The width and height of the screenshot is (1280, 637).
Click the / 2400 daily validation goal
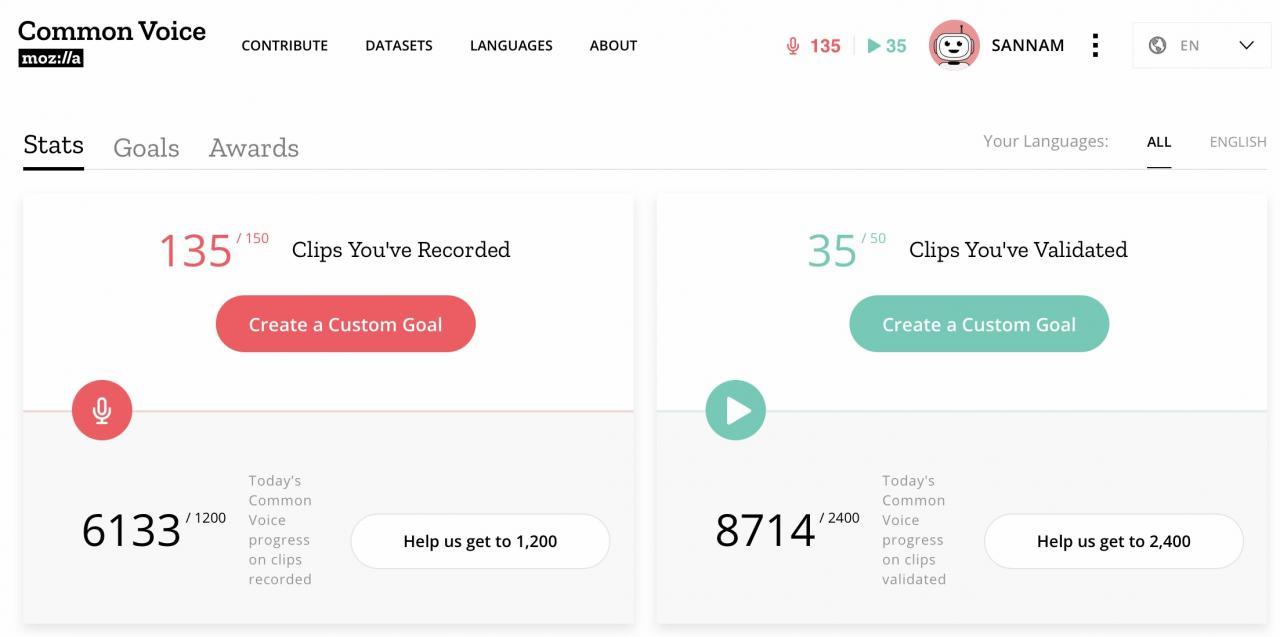pyautogui.click(x=840, y=518)
